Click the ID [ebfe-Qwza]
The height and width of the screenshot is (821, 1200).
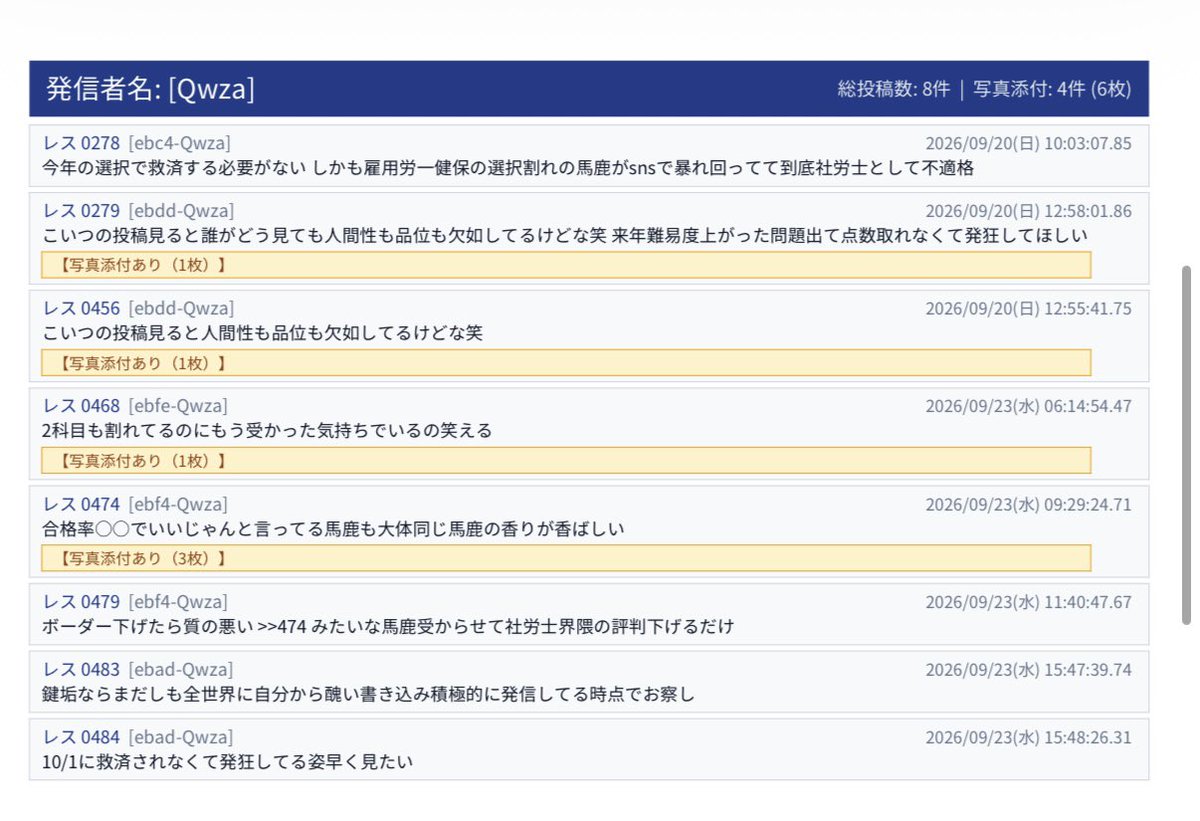click(178, 406)
